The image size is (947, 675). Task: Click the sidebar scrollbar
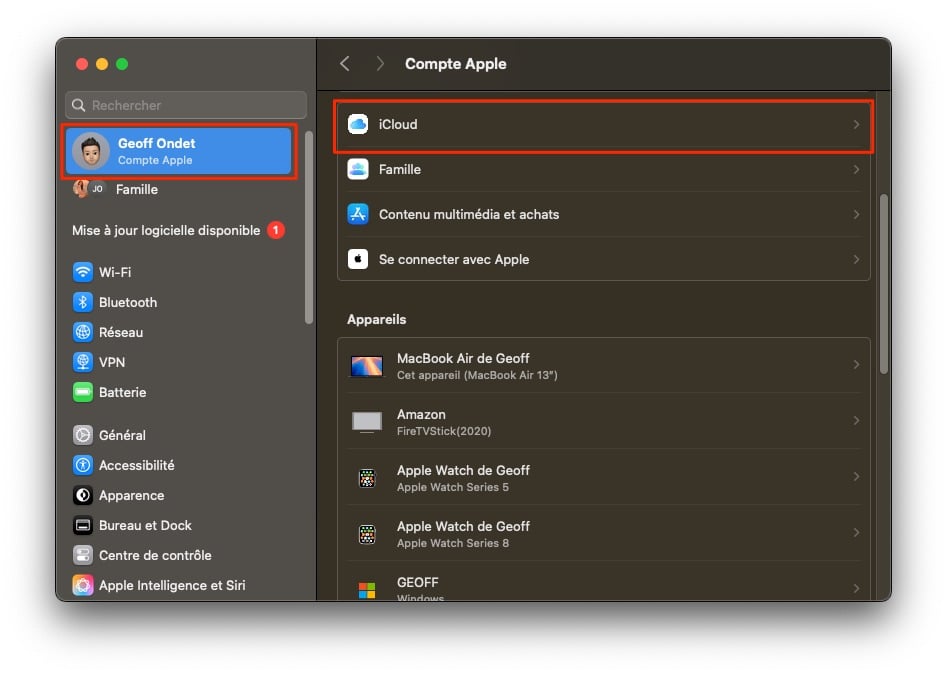(309, 227)
